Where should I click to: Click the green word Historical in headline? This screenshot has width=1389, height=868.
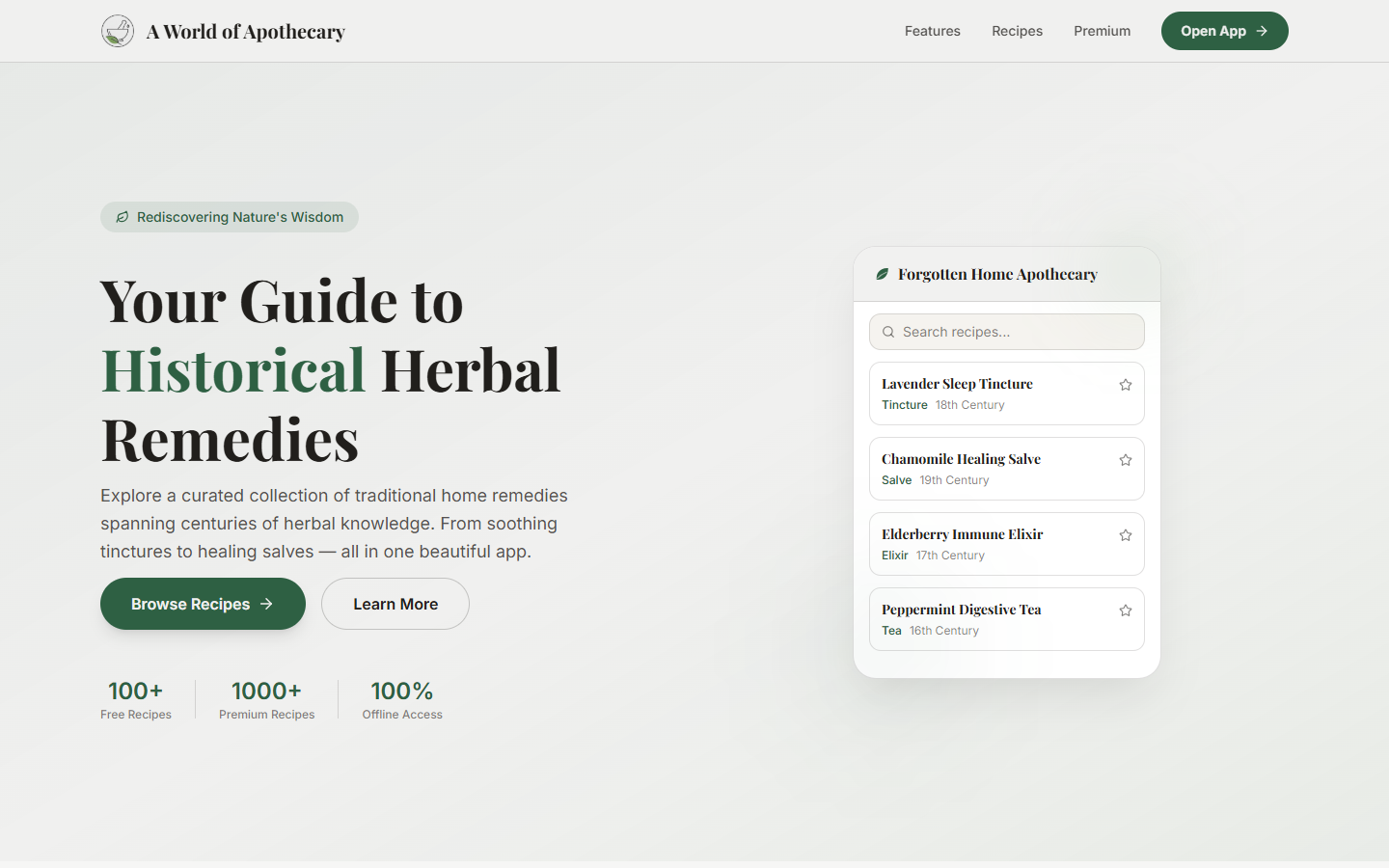coord(233,370)
